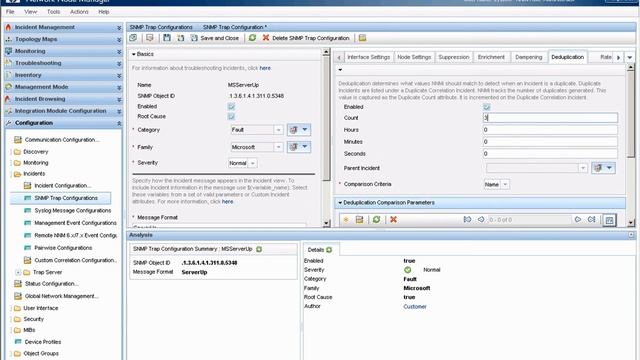The image size is (640, 360).
Task: Toggle the Deduplication Enabled checkbox
Action: pos(487,107)
